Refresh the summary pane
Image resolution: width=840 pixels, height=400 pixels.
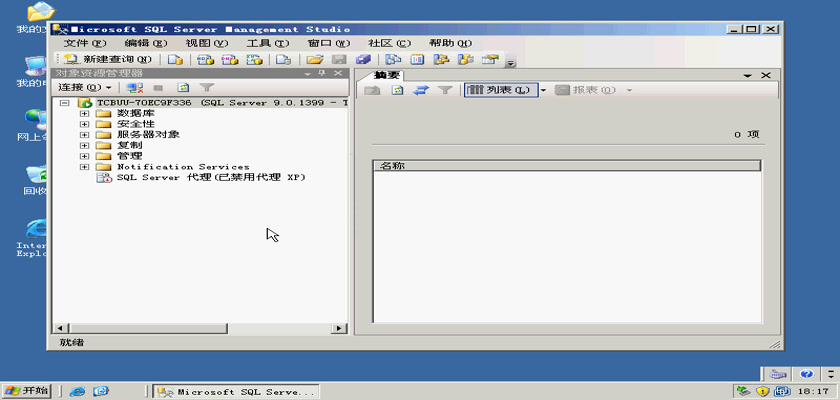click(x=397, y=90)
